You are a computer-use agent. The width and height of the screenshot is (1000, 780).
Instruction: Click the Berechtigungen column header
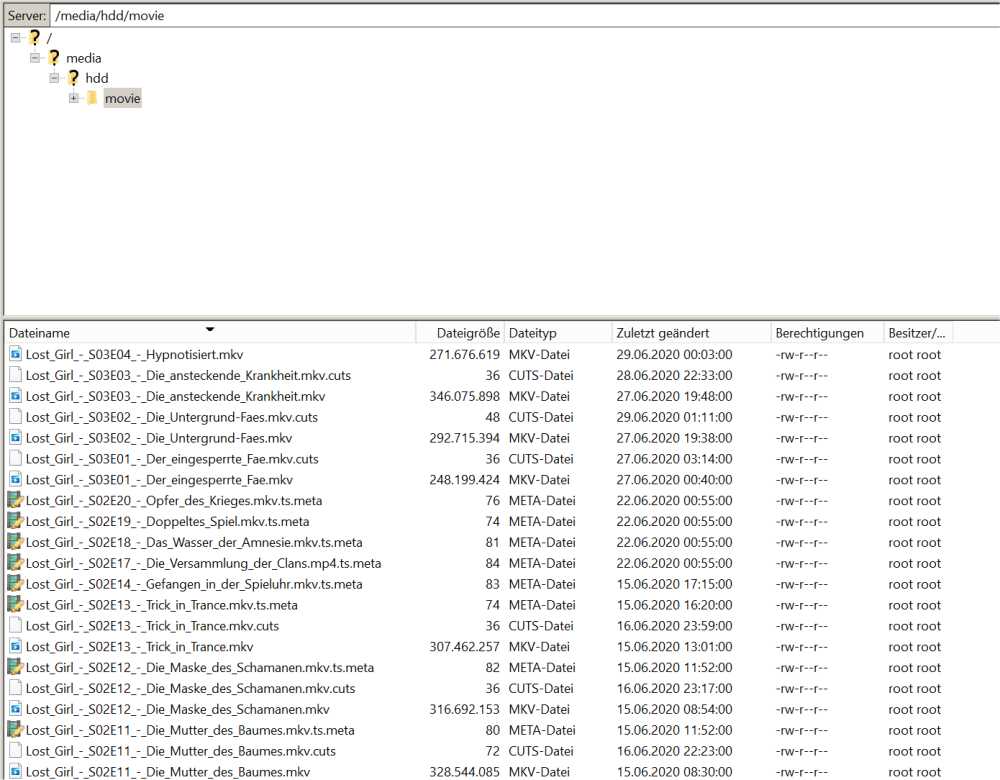[x=819, y=332]
